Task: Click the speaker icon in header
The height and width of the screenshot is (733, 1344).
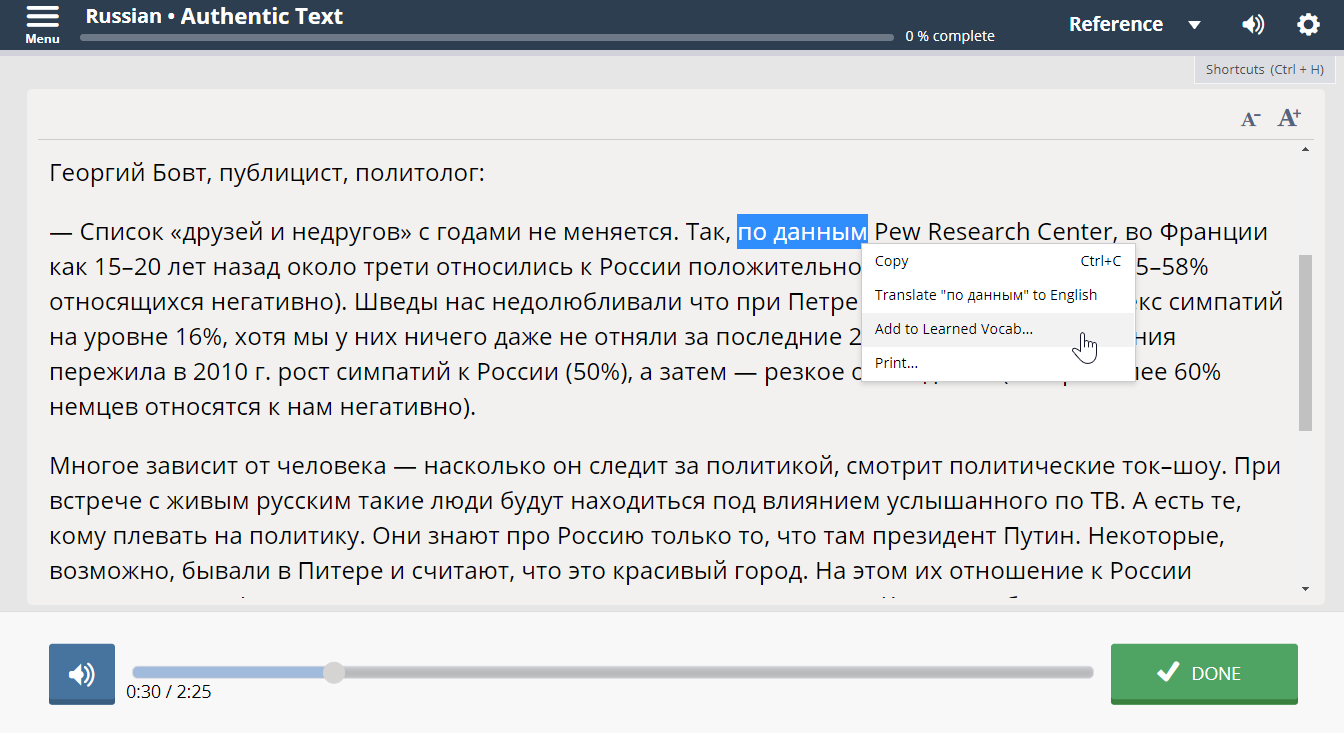Action: (1252, 25)
